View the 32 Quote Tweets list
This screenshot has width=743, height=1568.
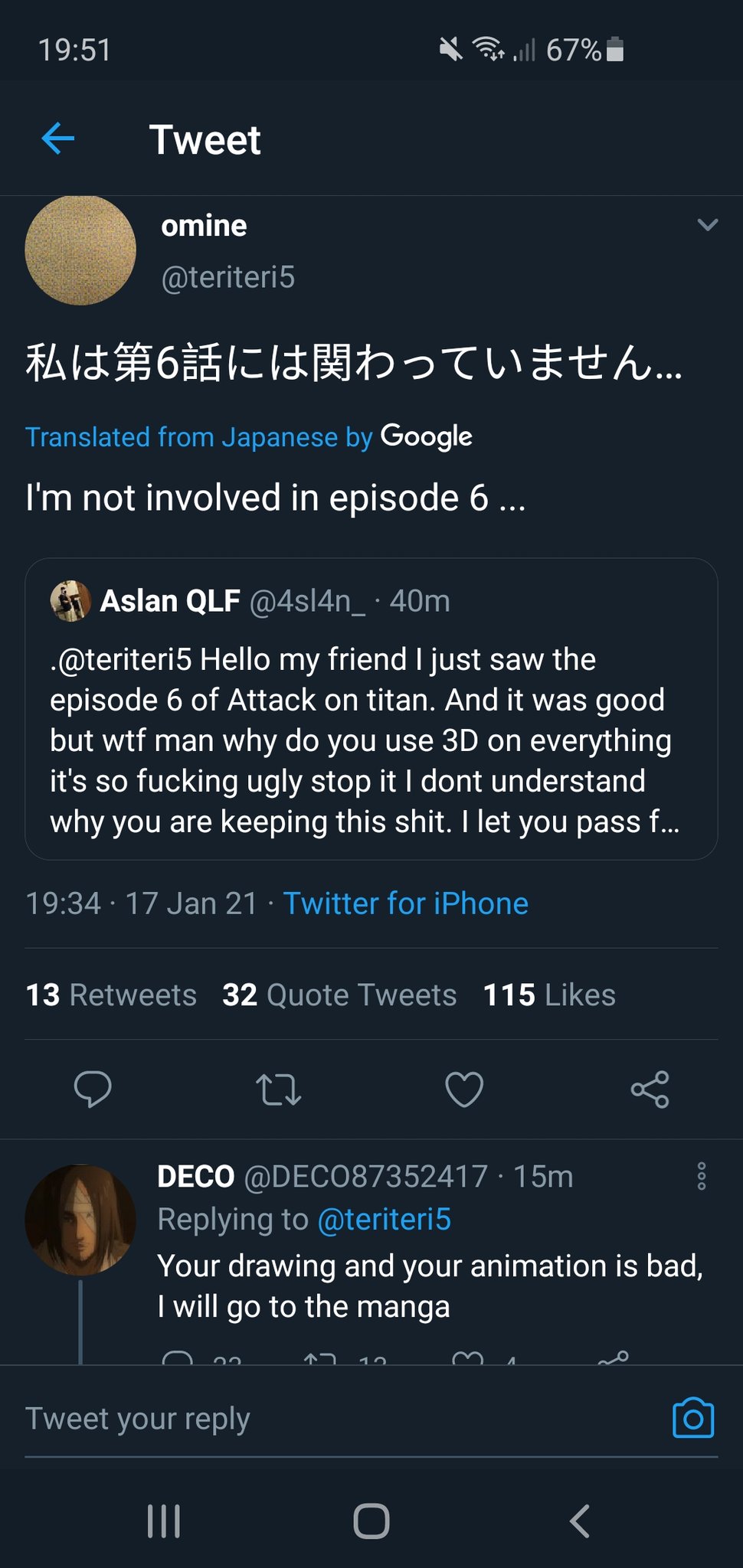tap(339, 995)
